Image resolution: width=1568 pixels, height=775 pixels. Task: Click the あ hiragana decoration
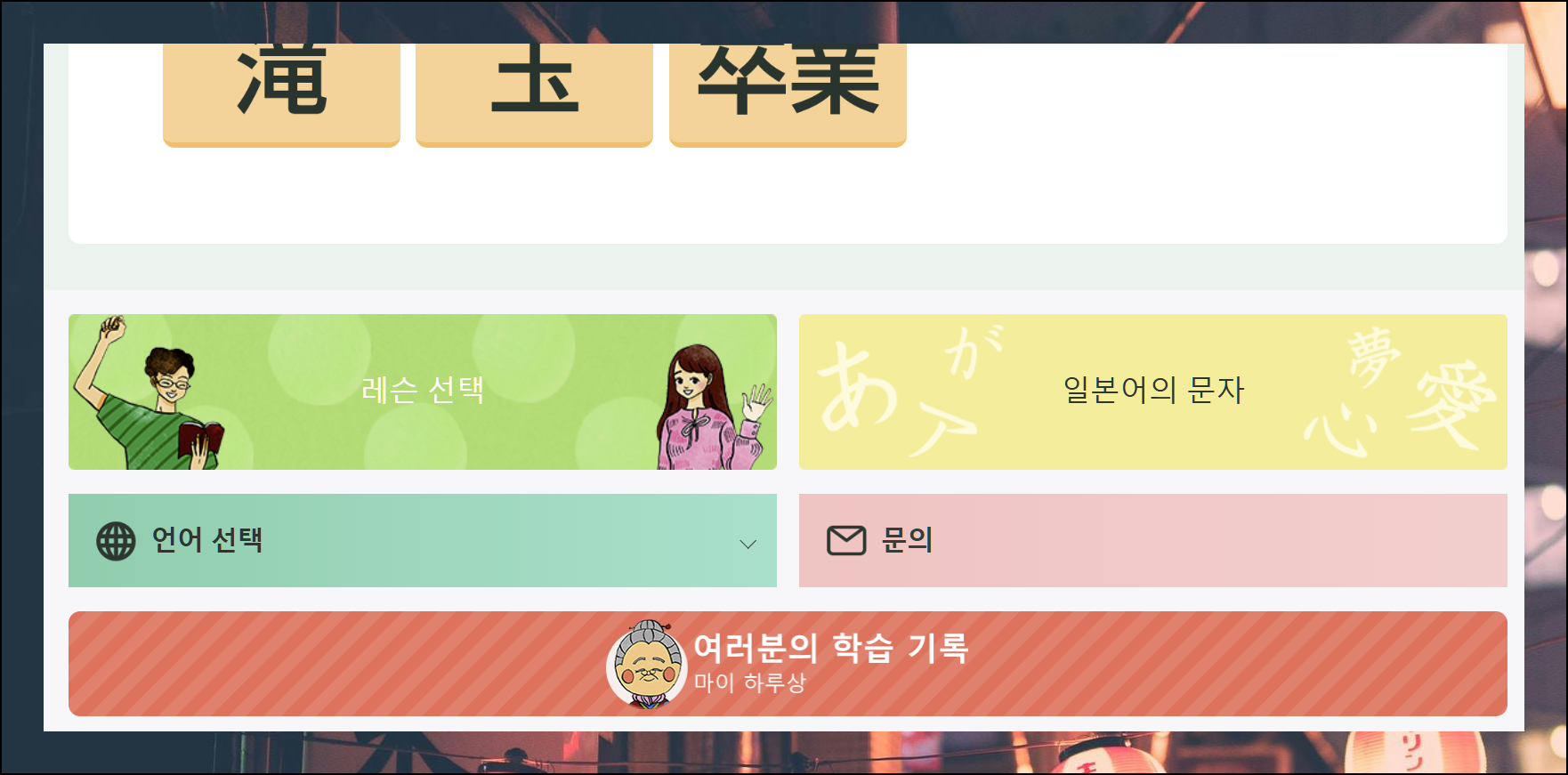click(858, 386)
